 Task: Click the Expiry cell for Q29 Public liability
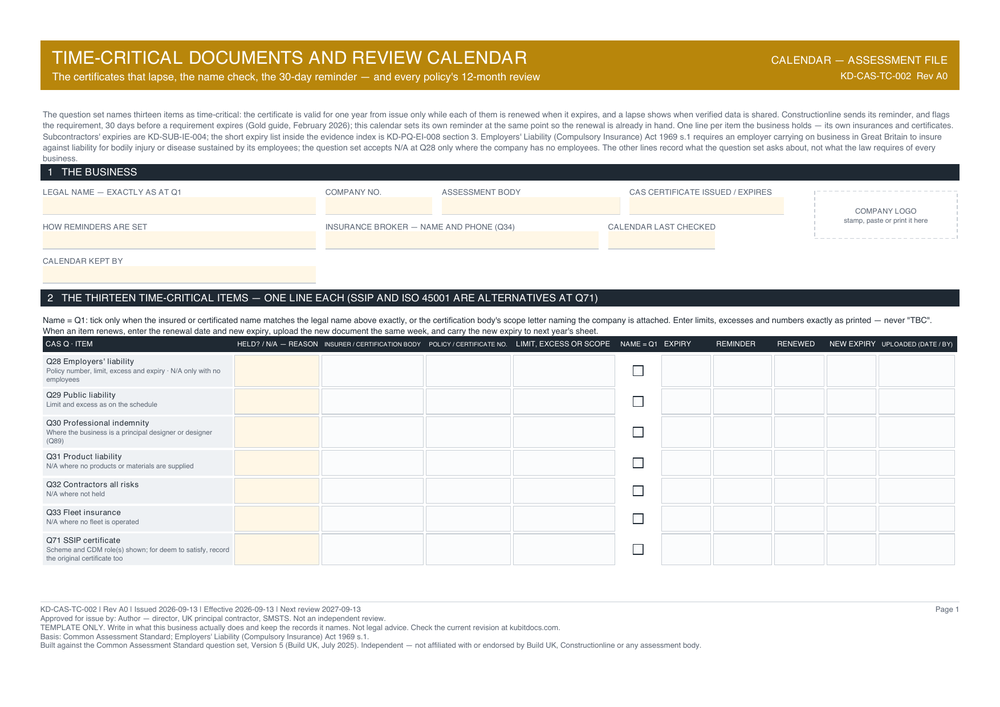tap(686, 402)
